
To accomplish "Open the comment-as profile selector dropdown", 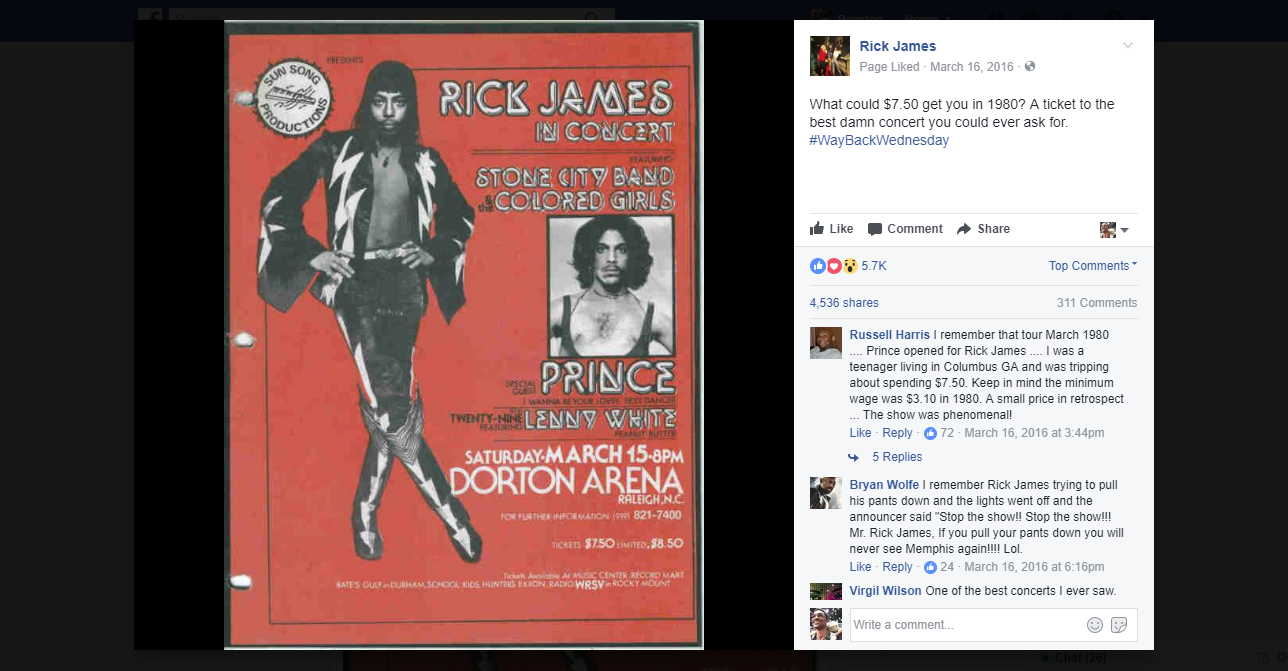I will (1114, 230).
